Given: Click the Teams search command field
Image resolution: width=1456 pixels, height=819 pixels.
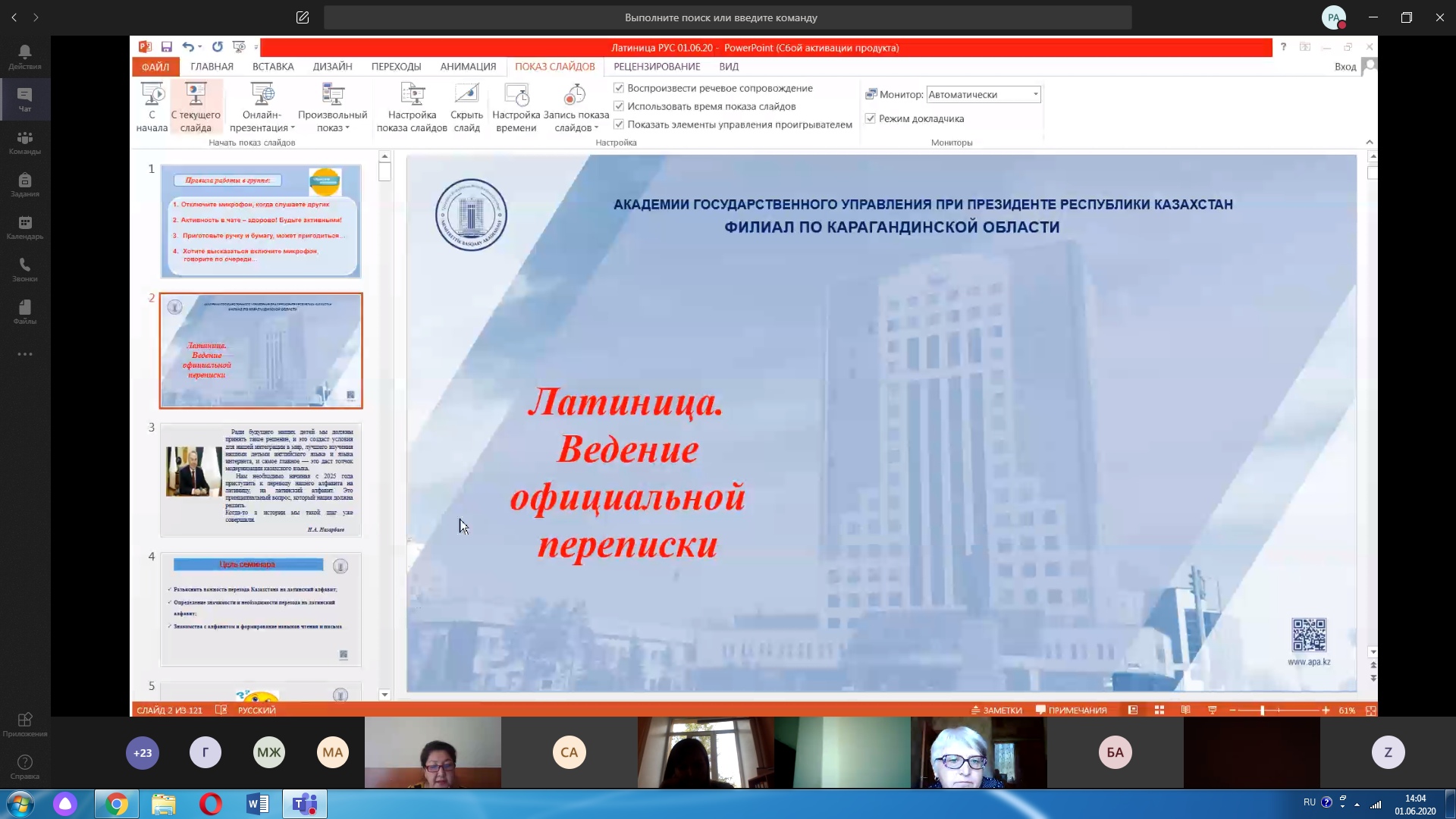Looking at the screenshot, I should 727,17.
